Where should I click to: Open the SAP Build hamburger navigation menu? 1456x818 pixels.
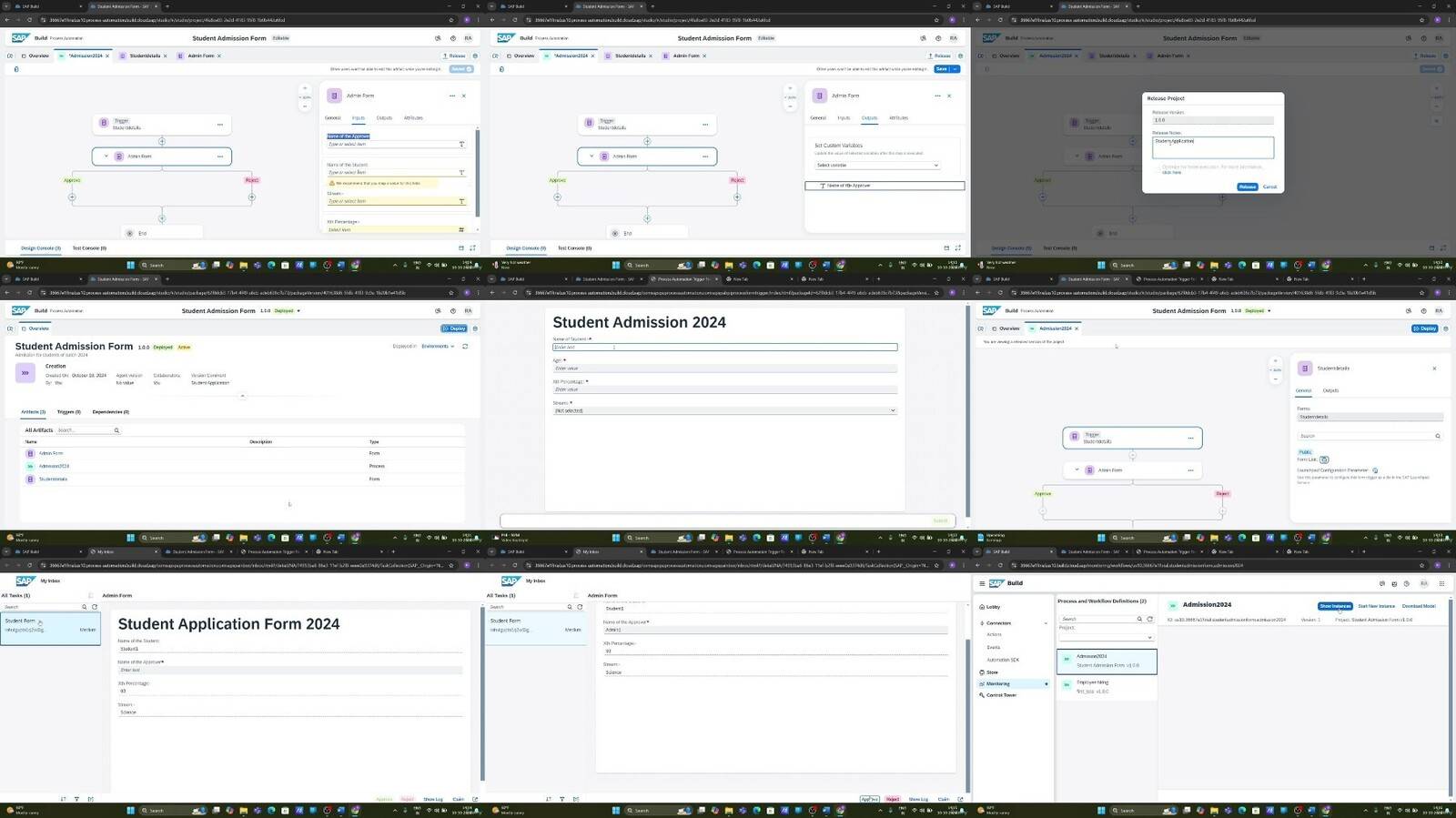(x=981, y=583)
